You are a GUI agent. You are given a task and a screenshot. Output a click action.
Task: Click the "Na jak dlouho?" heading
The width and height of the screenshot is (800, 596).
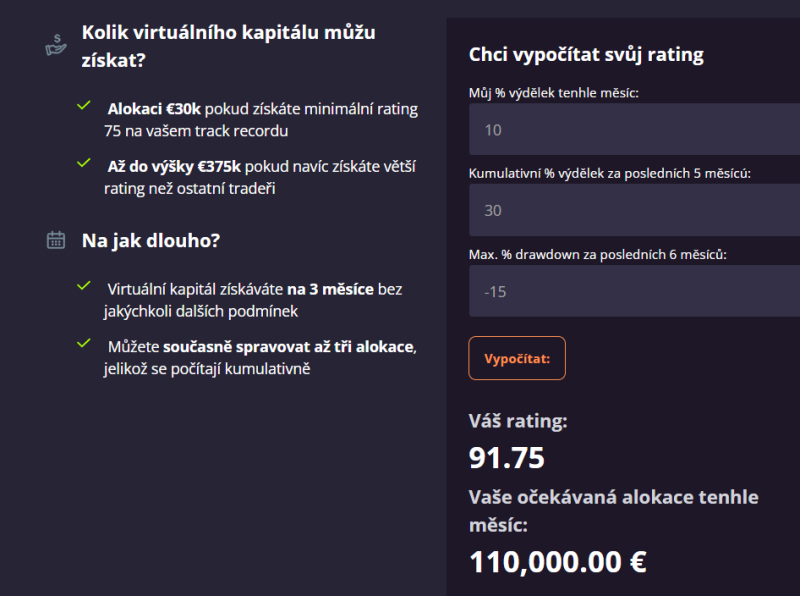(151, 241)
